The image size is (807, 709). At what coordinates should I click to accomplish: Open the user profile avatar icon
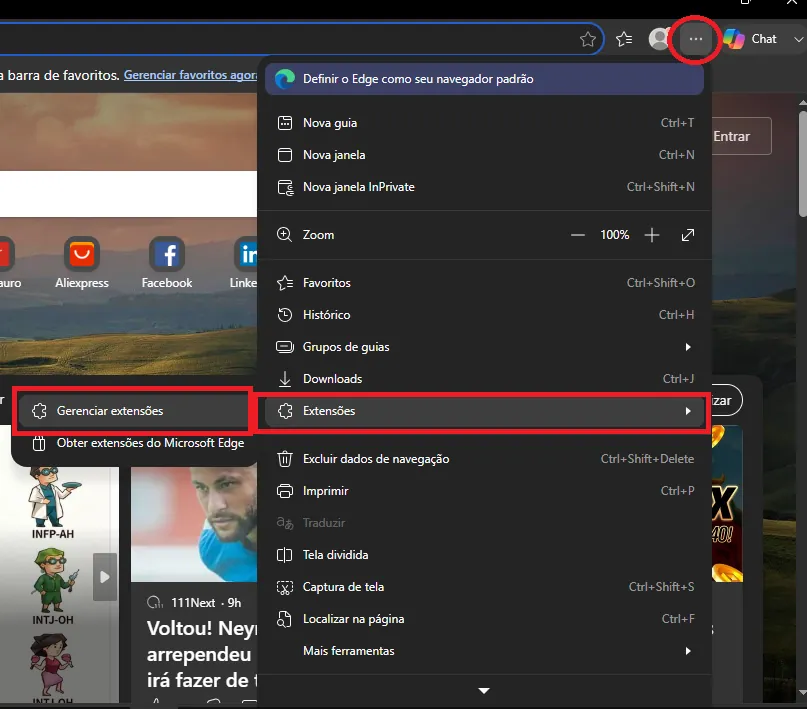tap(659, 39)
